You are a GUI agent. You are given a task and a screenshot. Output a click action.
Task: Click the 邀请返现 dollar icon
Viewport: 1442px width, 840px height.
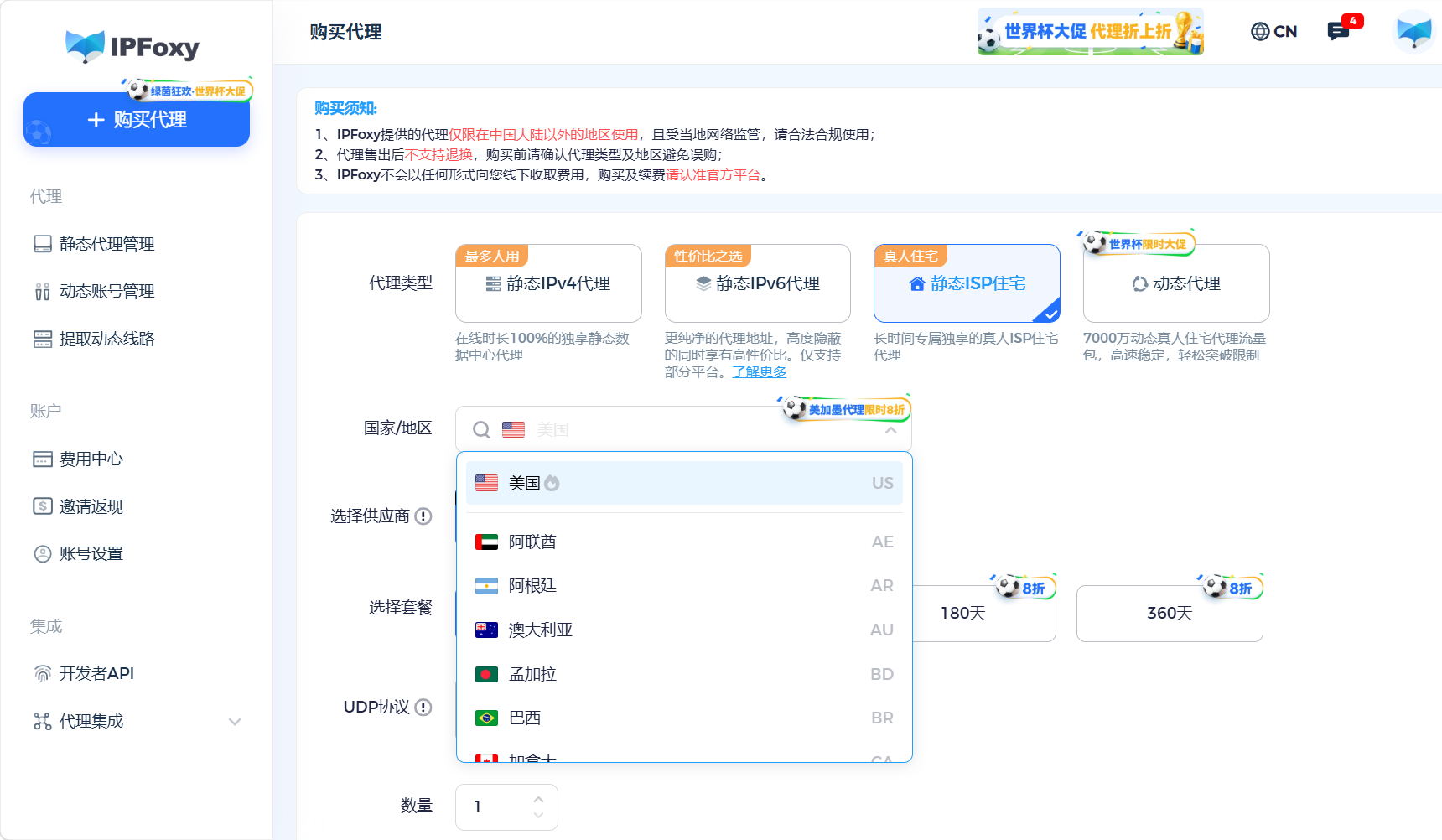[x=43, y=506]
